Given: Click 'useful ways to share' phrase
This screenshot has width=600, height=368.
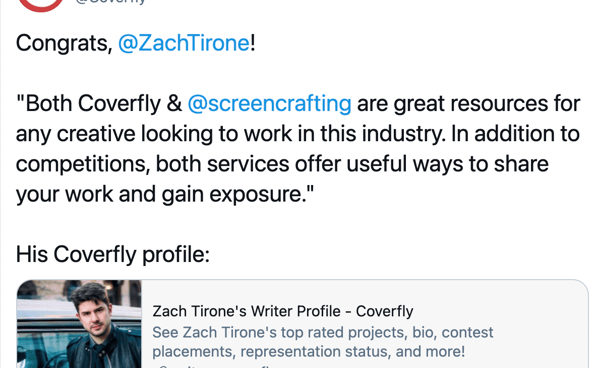Looking at the screenshot, I should 447,164.
